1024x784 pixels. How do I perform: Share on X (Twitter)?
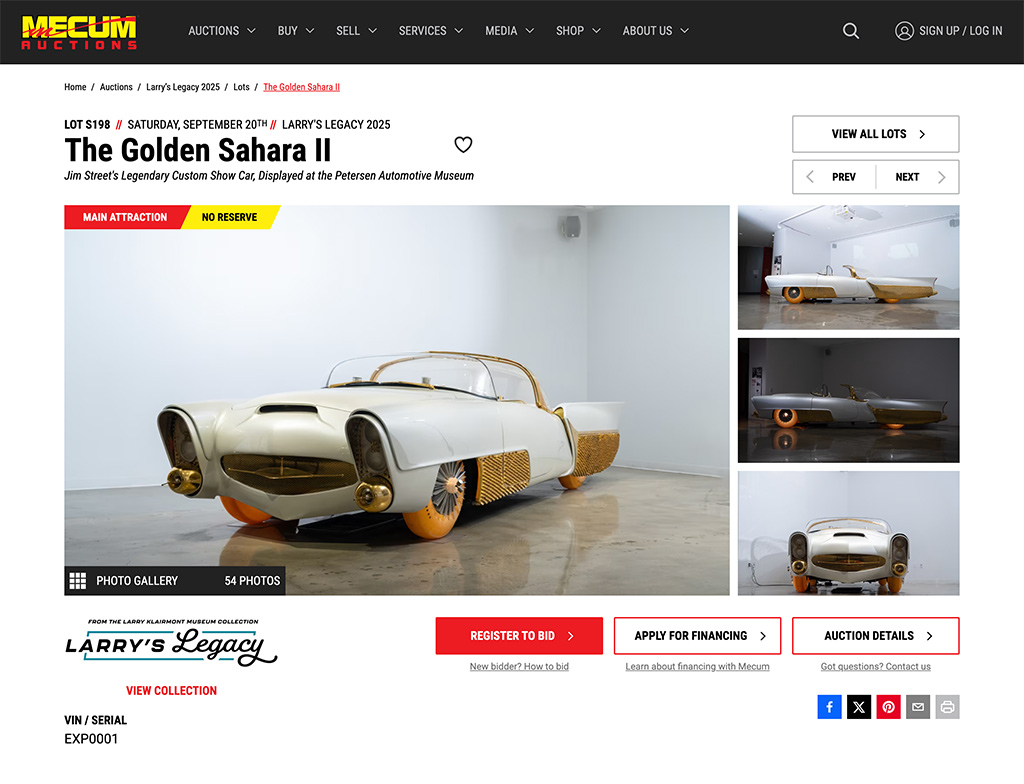click(x=859, y=707)
